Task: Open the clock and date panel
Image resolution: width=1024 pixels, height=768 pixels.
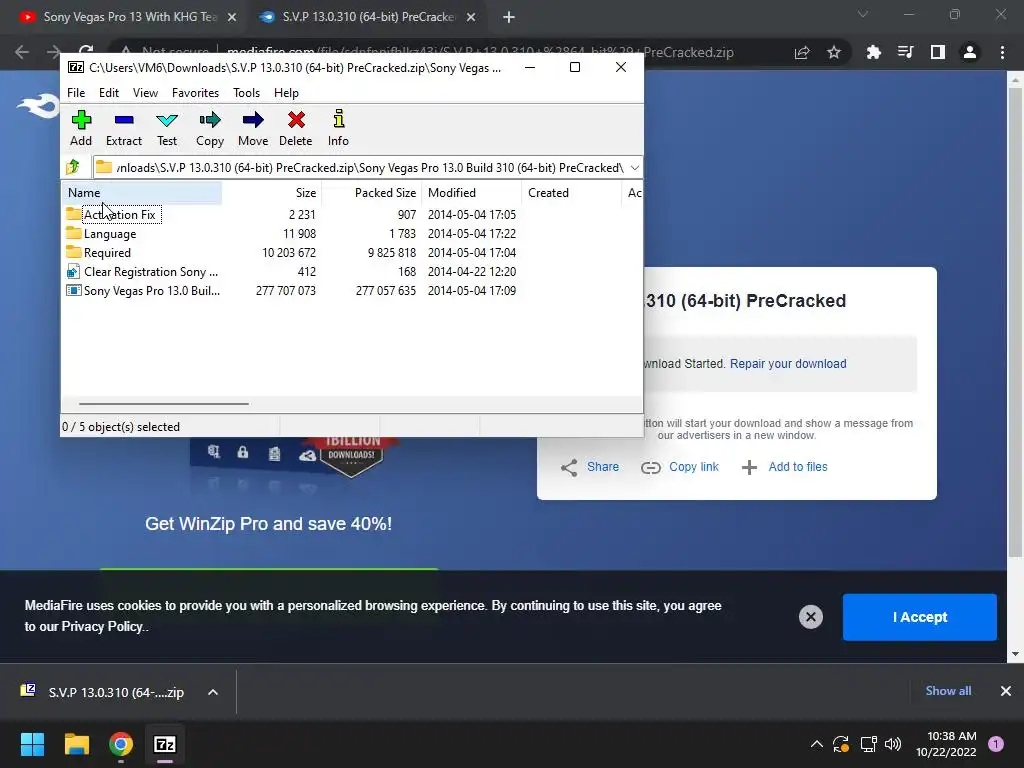Action: [946, 744]
